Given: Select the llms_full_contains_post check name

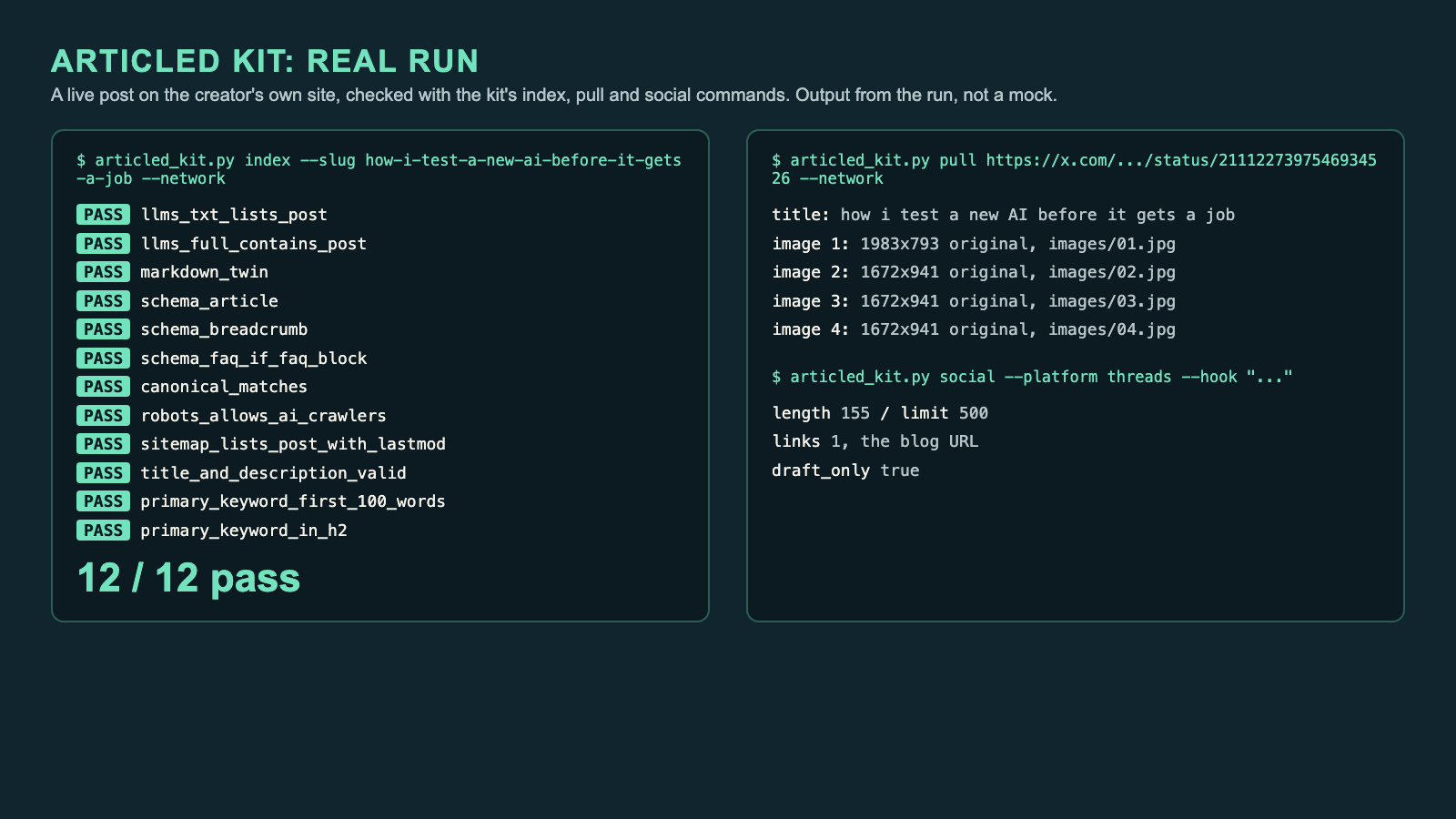Looking at the screenshot, I should (x=253, y=244).
